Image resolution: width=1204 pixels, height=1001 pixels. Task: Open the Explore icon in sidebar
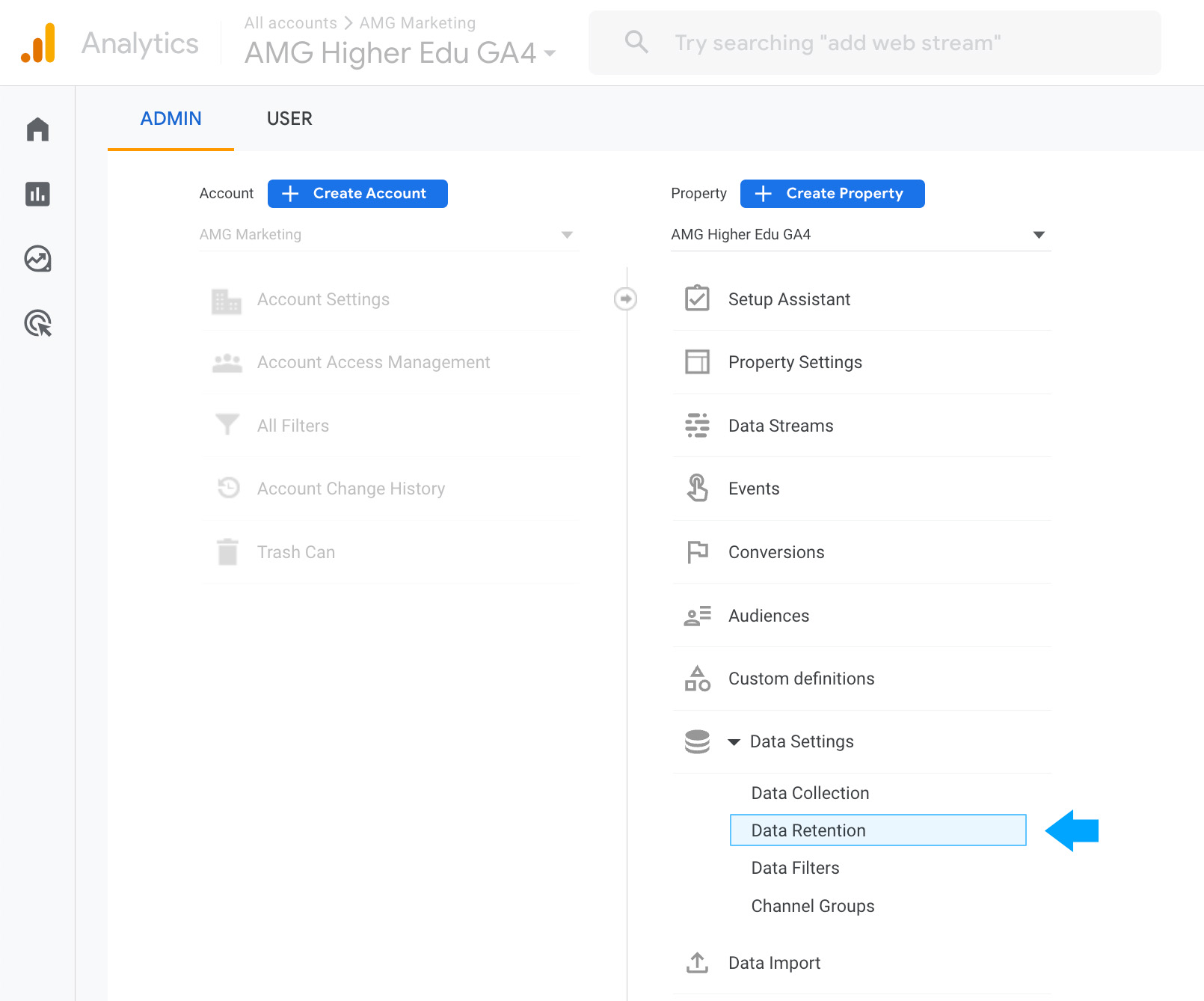coord(37,259)
